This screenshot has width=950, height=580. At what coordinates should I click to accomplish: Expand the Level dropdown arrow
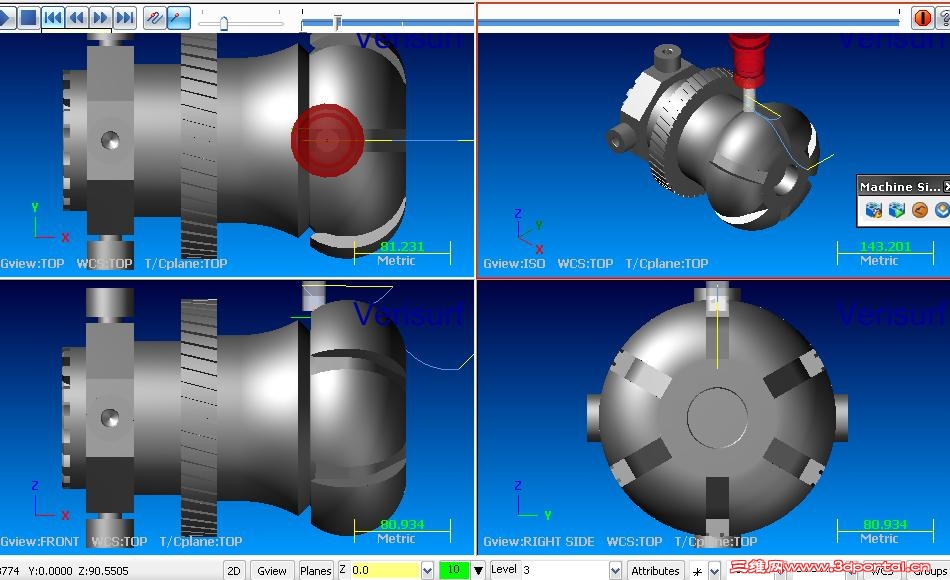615,570
